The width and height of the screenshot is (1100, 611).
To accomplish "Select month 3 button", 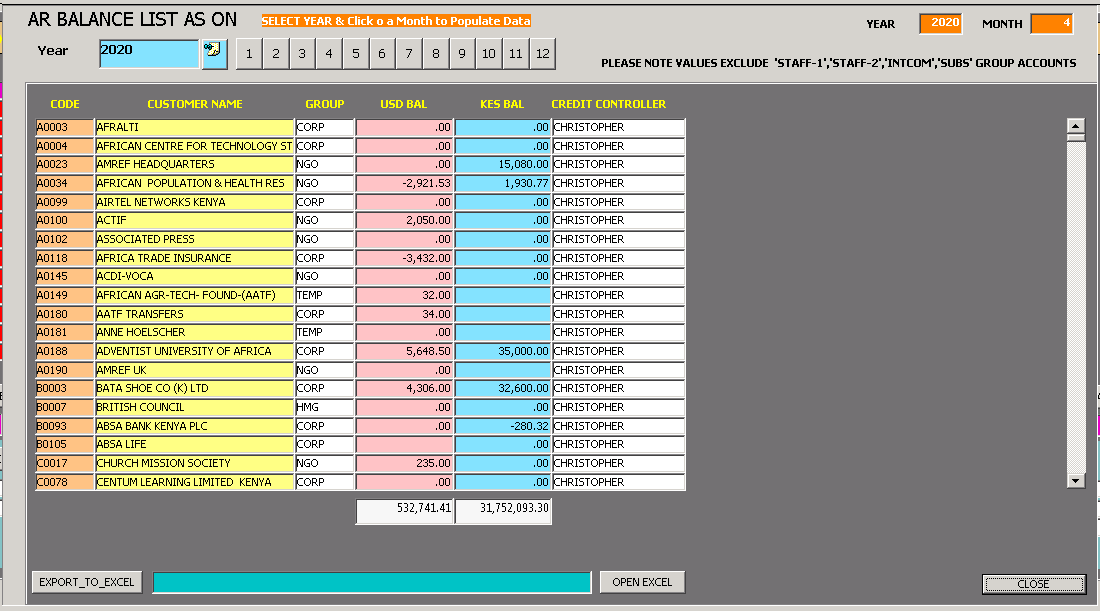I will tap(302, 54).
